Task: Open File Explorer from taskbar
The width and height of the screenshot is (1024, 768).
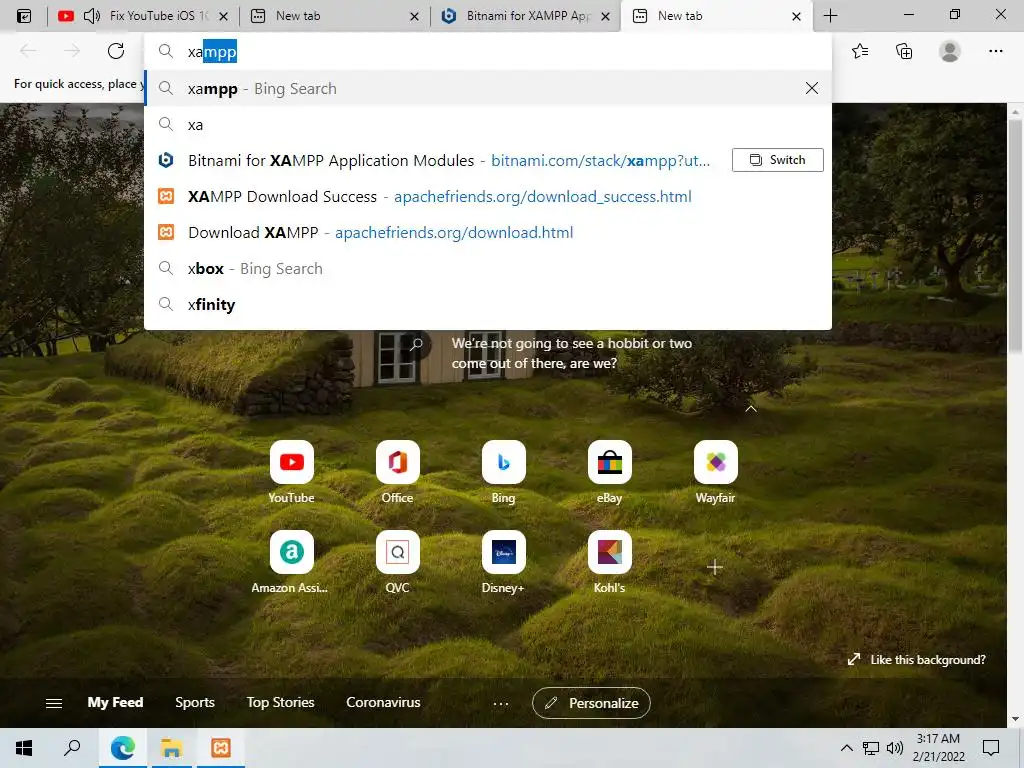Action: [x=171, y=748]
